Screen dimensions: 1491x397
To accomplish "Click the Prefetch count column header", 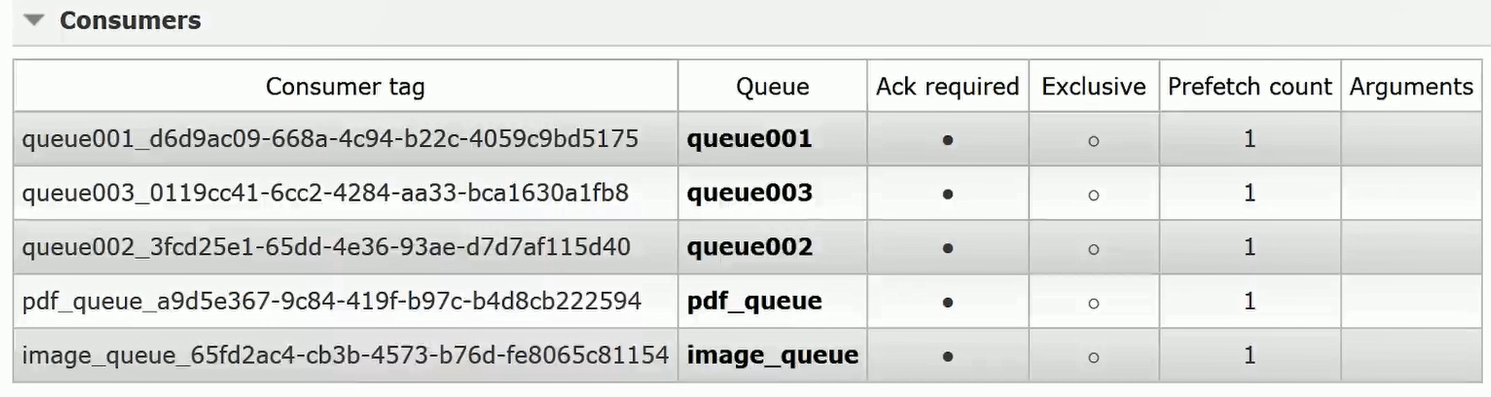I will click(x=1250, y=87).
